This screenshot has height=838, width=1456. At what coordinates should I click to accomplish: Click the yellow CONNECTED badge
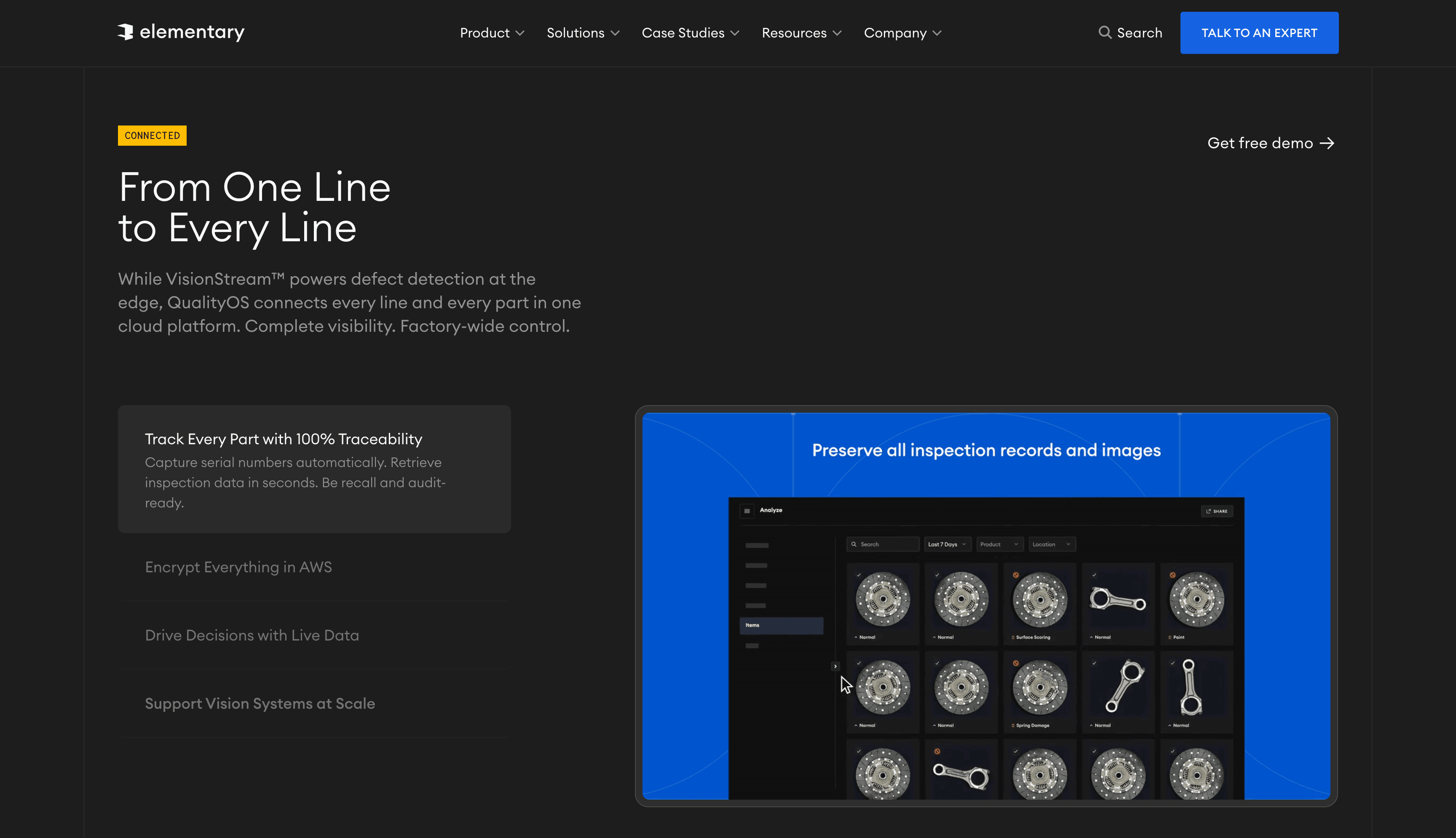pos(152,136)
